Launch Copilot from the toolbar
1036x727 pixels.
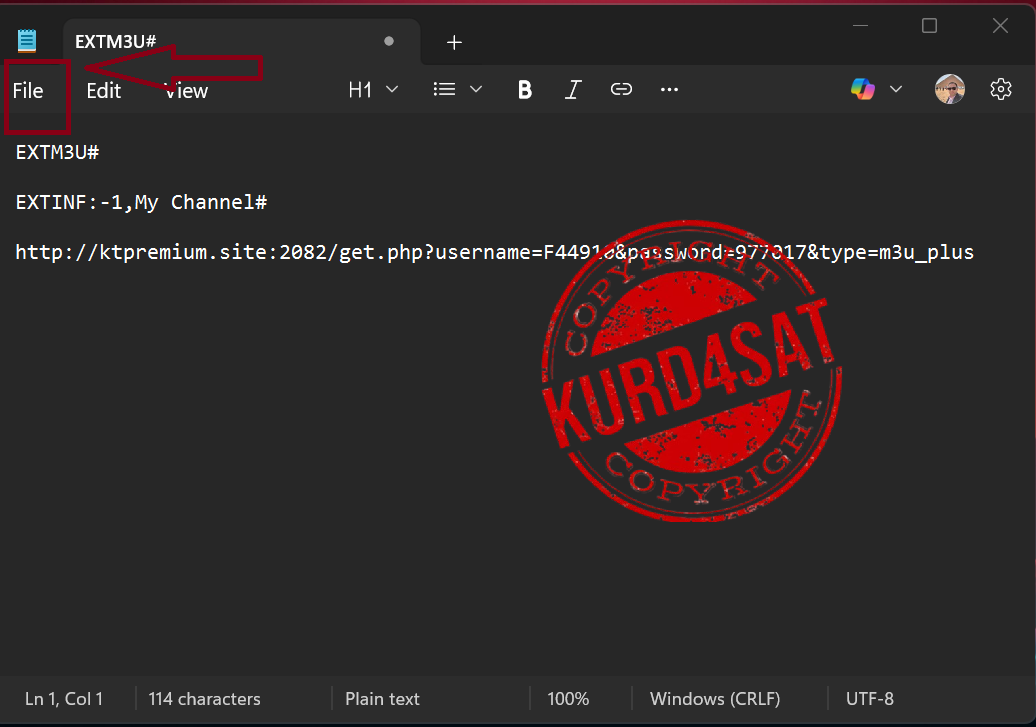pyautogui.click(x=862, y=89)
